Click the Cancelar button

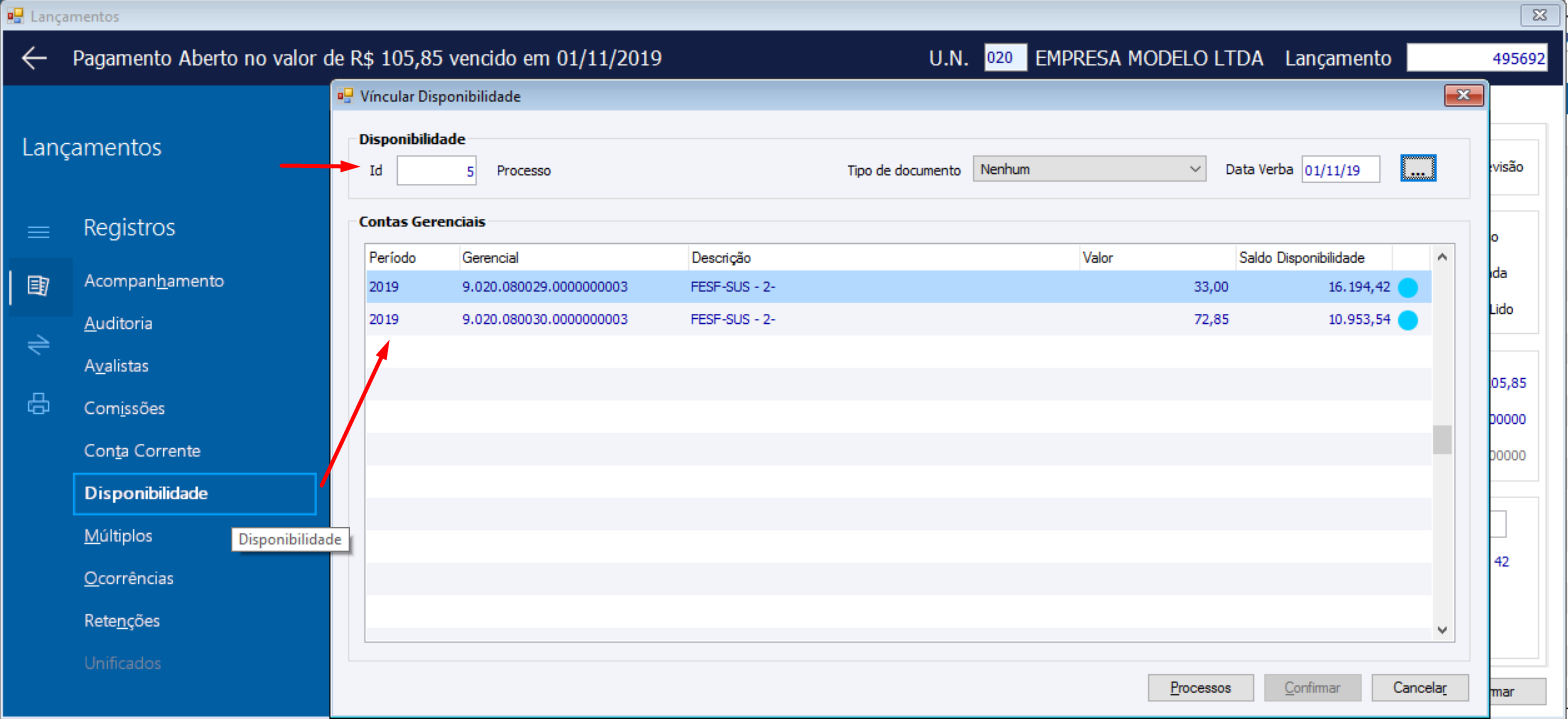(1420, 688)
